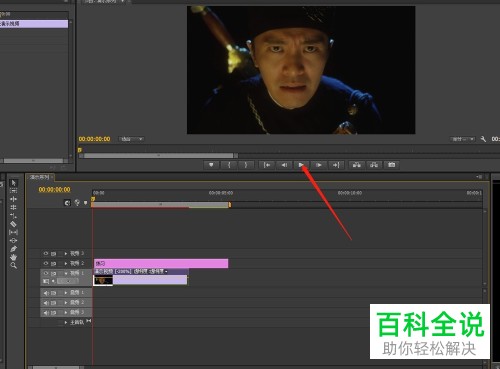Open monitor zoom level dropdown
Image resolution: width=500 pixels, height=369 pixels.
(x=131, y=139)
